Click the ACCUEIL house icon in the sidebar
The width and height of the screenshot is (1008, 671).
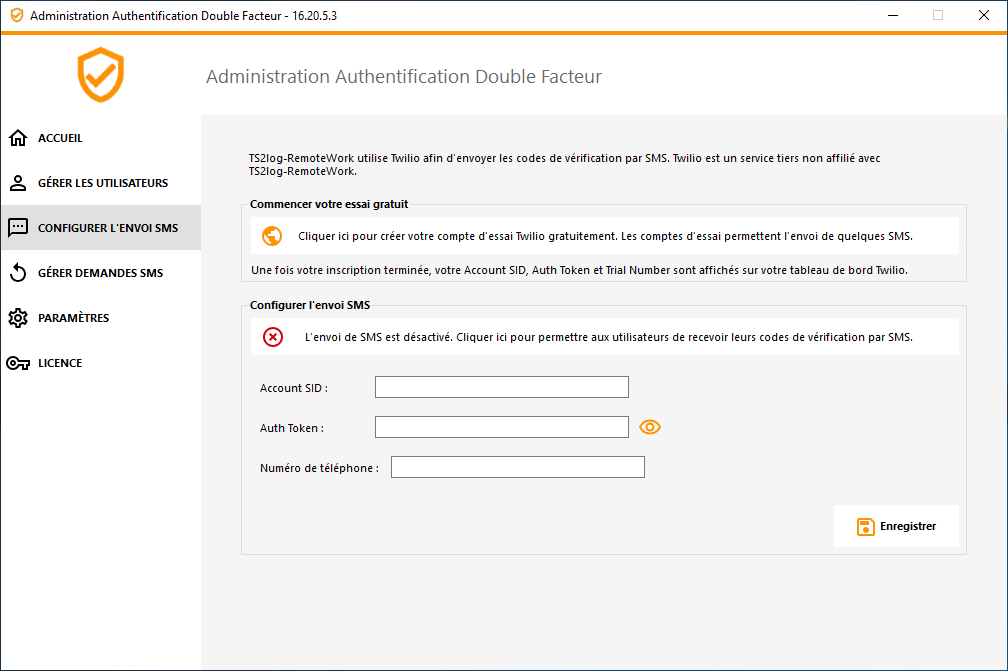(x=18, y=138)
